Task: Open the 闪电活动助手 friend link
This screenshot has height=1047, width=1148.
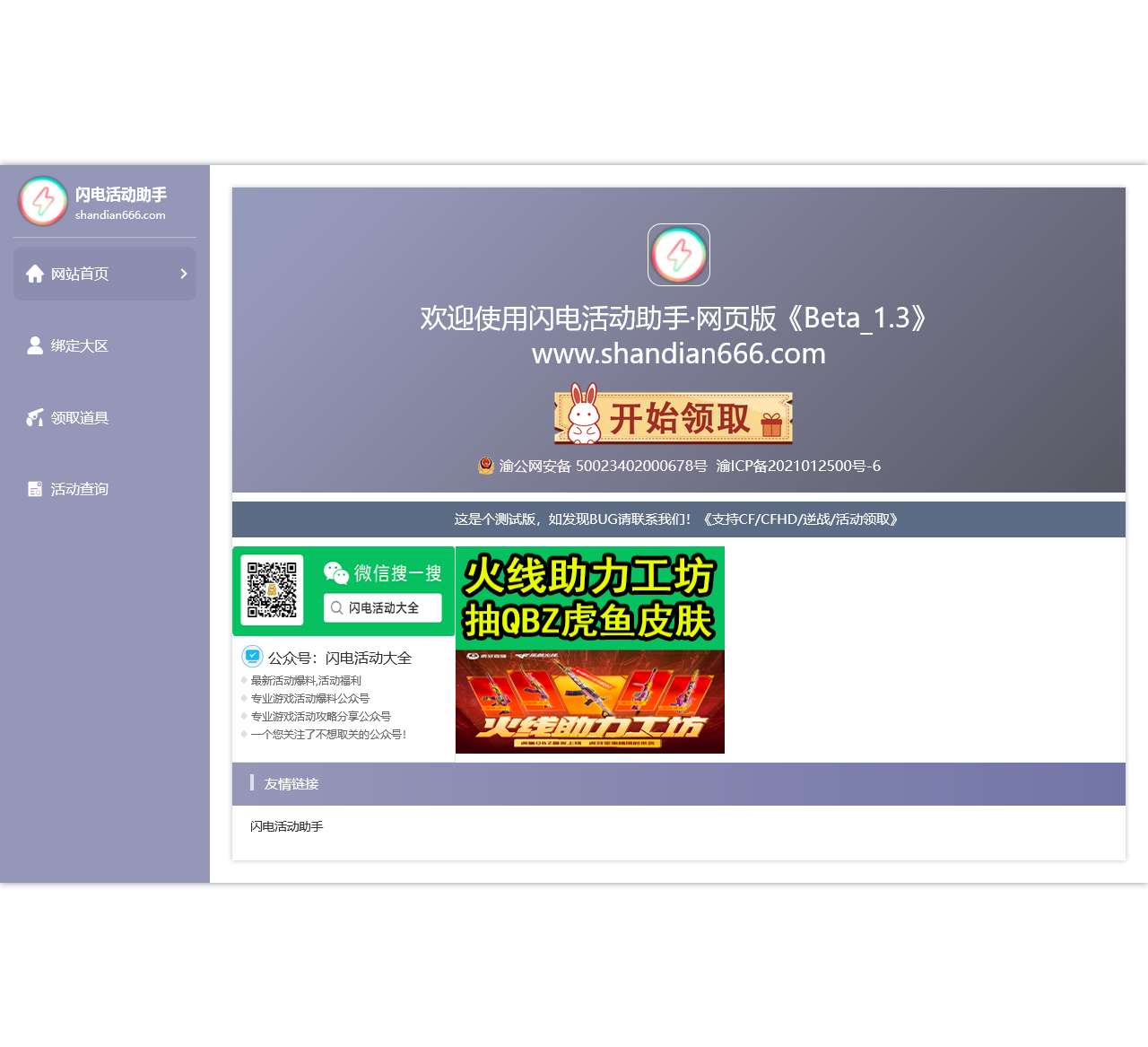Action: point(287,826)
